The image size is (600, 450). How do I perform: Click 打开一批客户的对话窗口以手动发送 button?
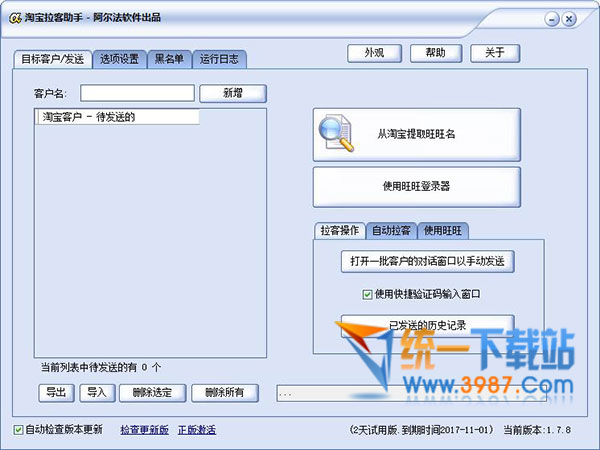click(x=428, y=262)
